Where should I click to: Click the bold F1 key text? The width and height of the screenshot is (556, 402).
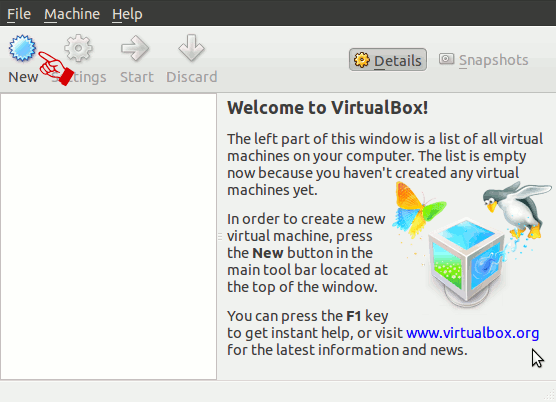pyautogui.click(x=354, y=316)
